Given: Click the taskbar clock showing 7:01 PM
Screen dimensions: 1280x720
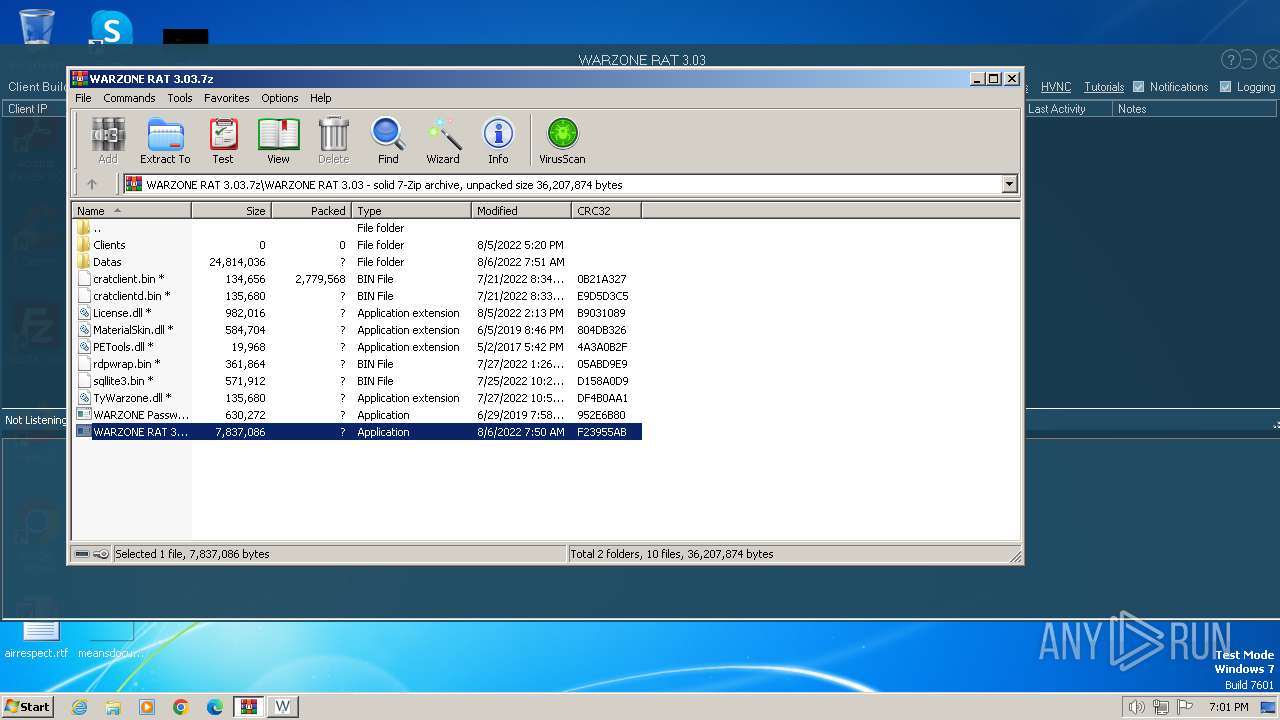Looking at the screenshot, I should pyautogui.click(x=1229, y=707).
